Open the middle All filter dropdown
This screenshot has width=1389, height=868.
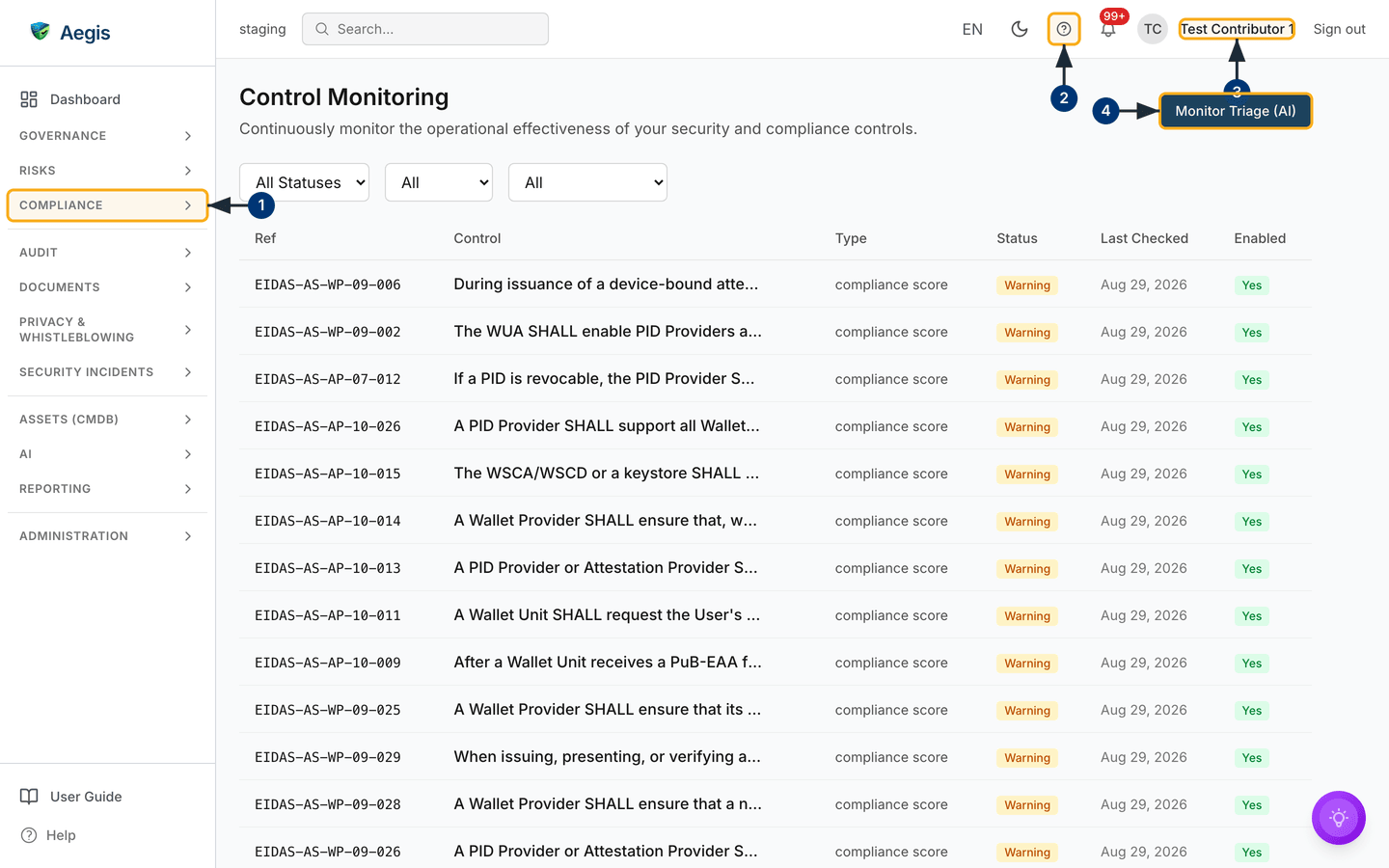coord(439,182)
